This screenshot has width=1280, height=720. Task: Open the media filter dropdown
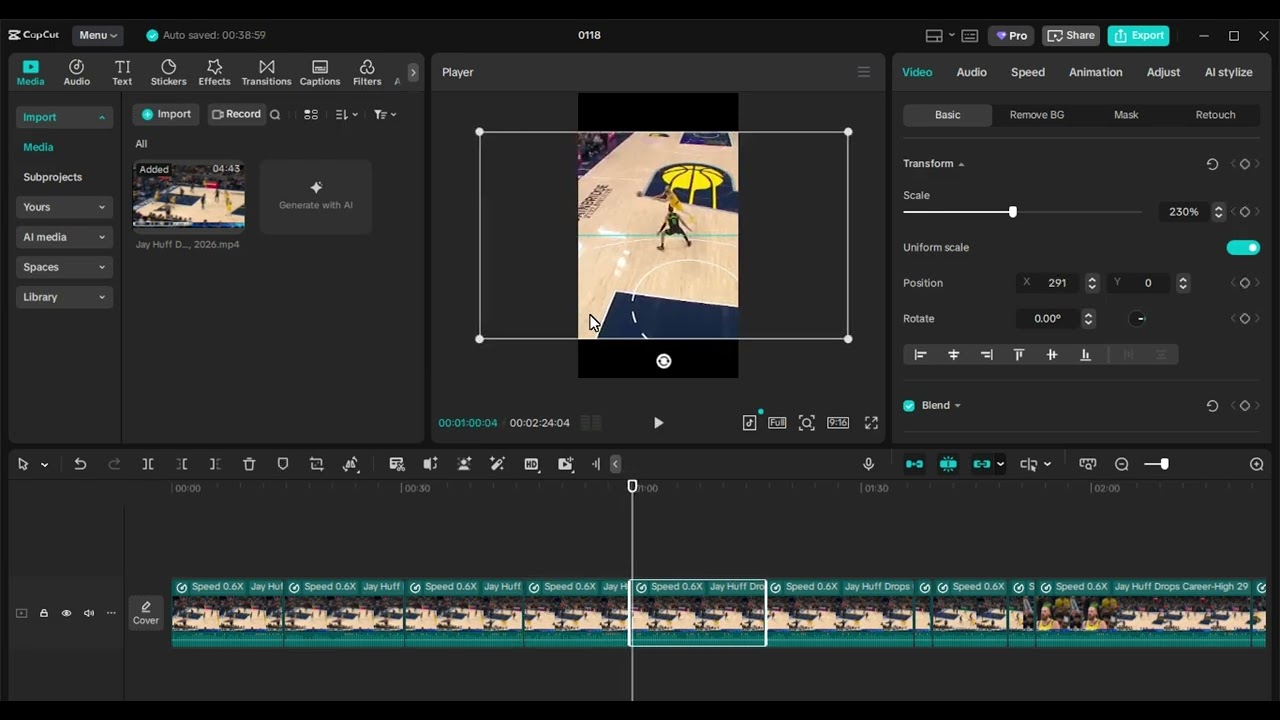coord(385,115)
